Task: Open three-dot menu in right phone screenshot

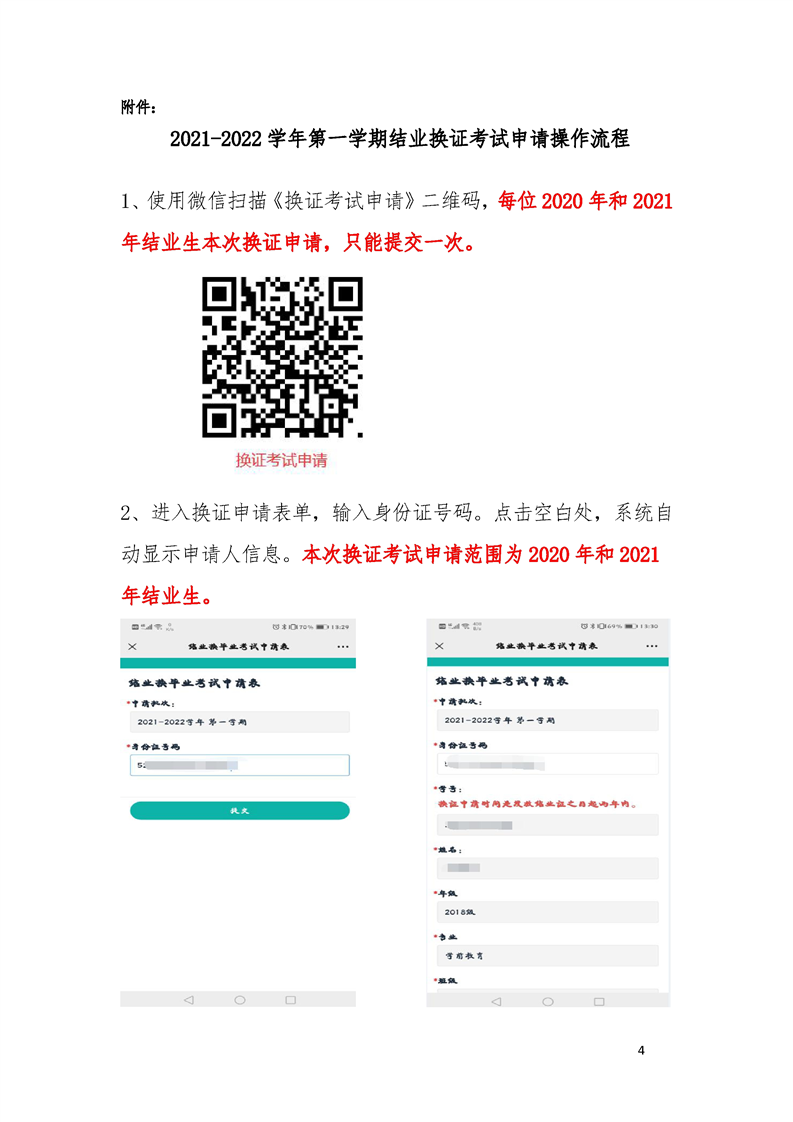Action: coord(651,645)
